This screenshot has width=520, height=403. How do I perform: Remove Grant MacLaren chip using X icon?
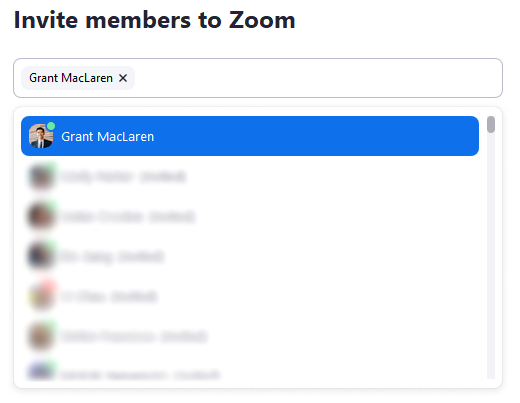coord(123,78)
